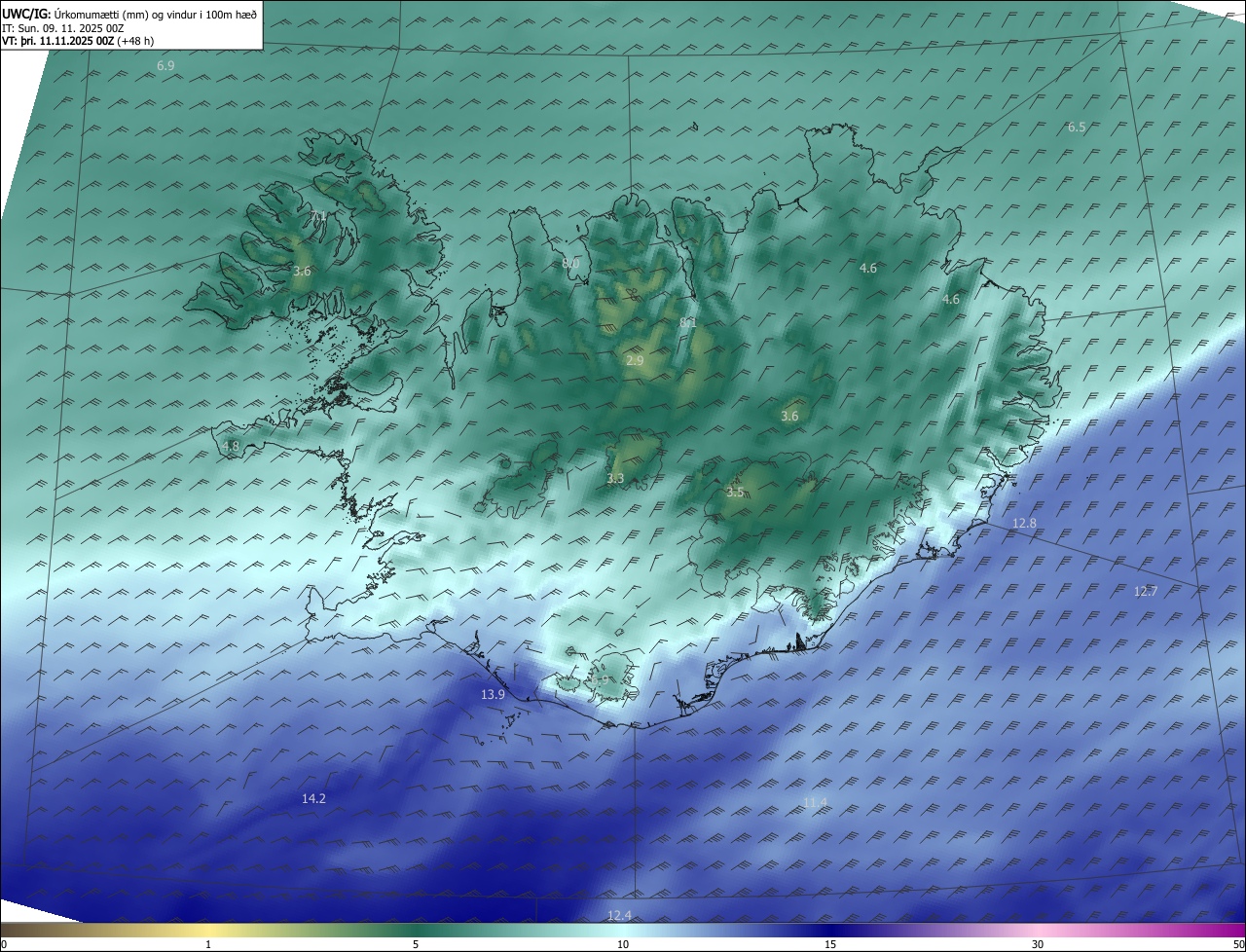Click the 12.8 value label
Image resolution: width=1246 pixels, height=952 pixels.
click(1024, 524)
